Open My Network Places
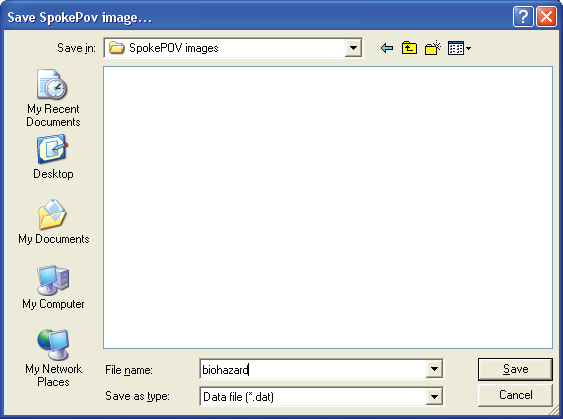This screenshot has width=563, height=419. [x=53, y=358]
